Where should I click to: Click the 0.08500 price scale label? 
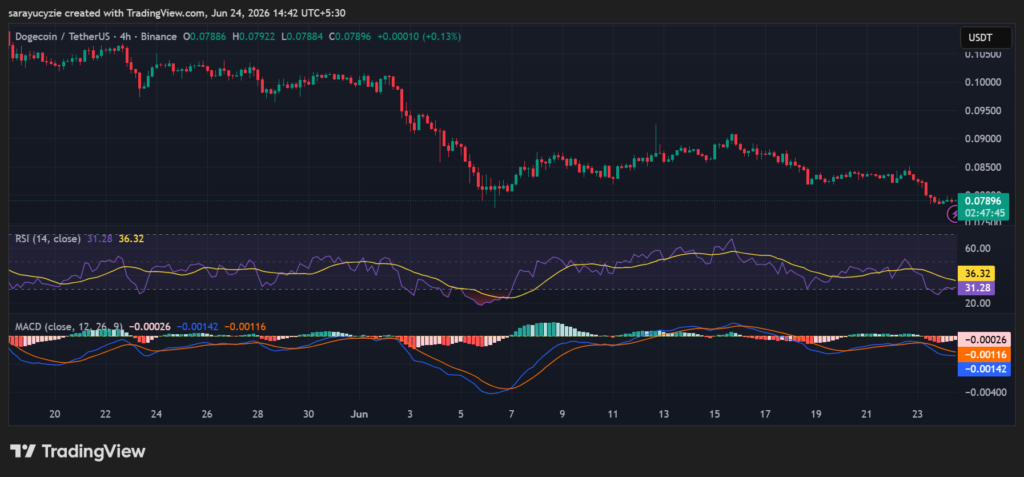(983, 167)
